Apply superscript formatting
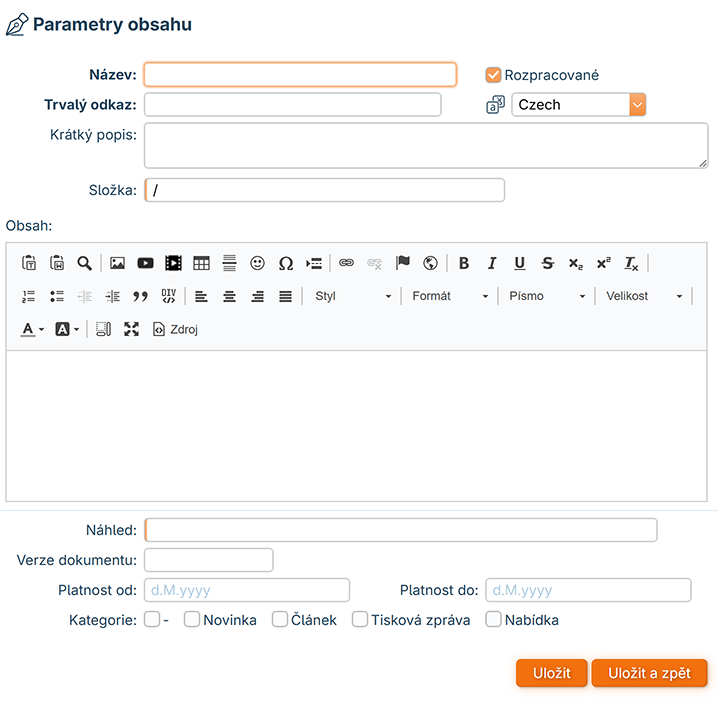 click(x=604, y=263)
